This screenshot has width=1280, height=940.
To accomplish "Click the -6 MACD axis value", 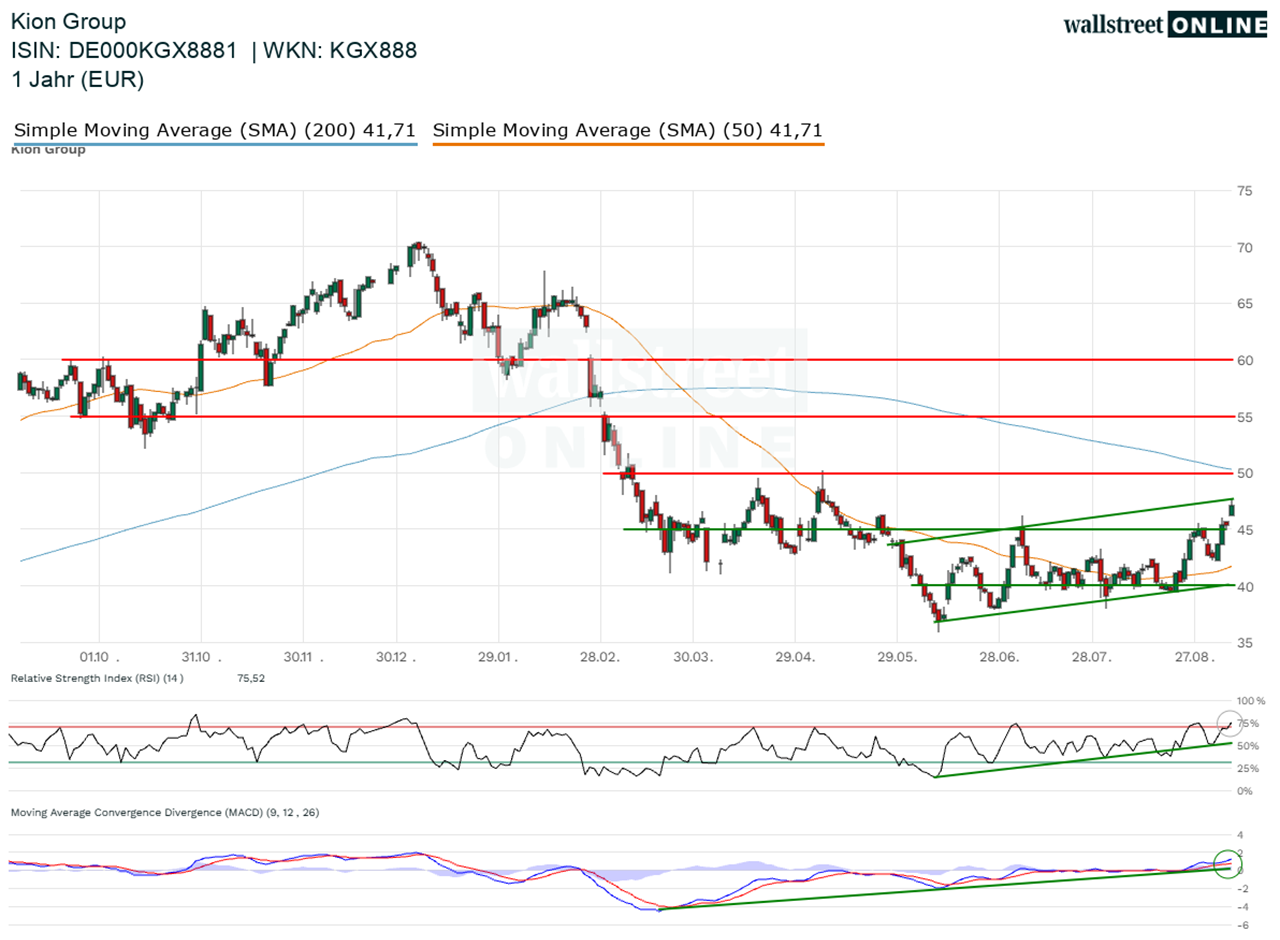I will click(x=1242, y=925).
